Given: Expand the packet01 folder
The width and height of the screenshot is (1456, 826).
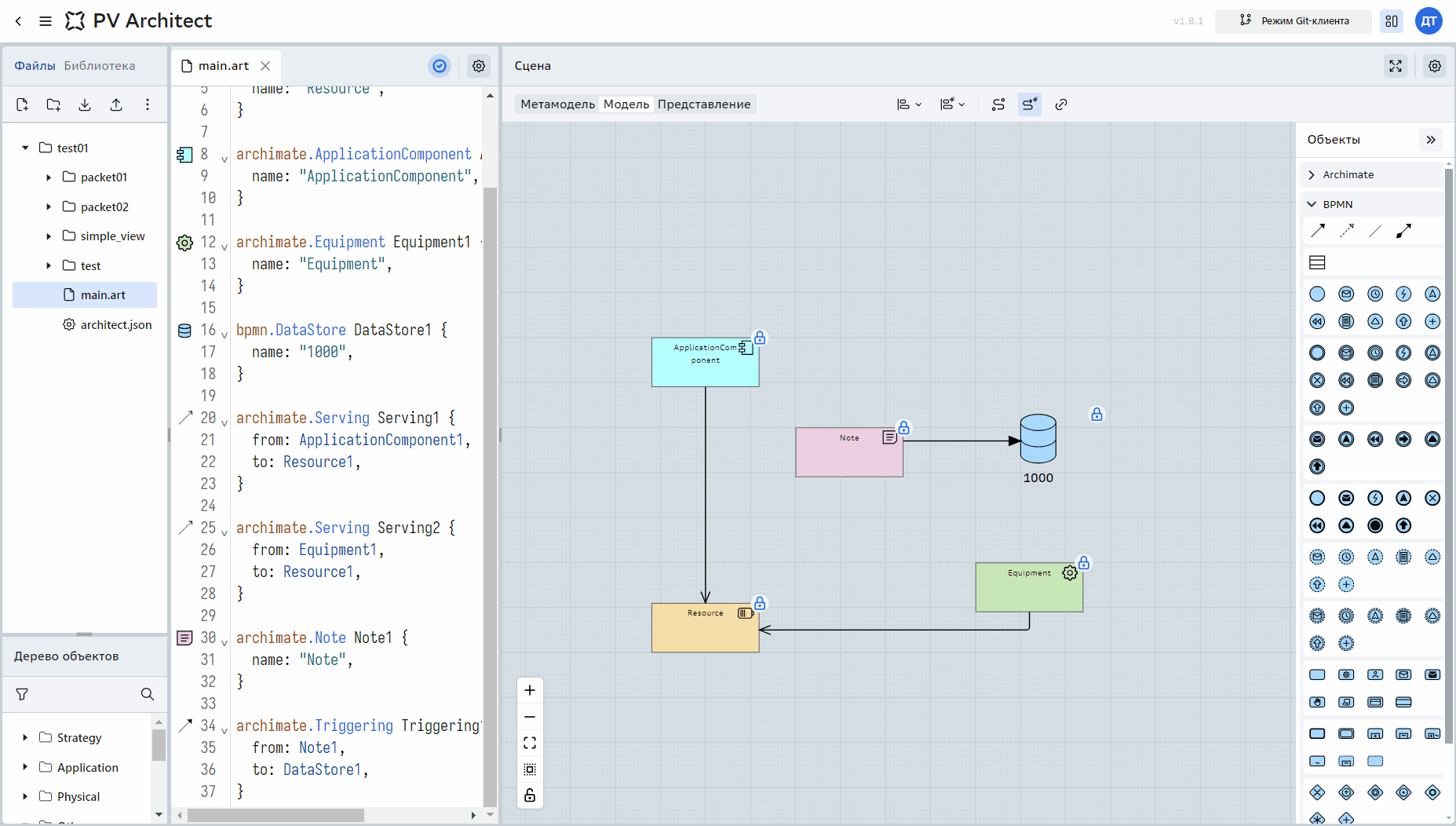Looking at the screenshot, I should 49,177.
